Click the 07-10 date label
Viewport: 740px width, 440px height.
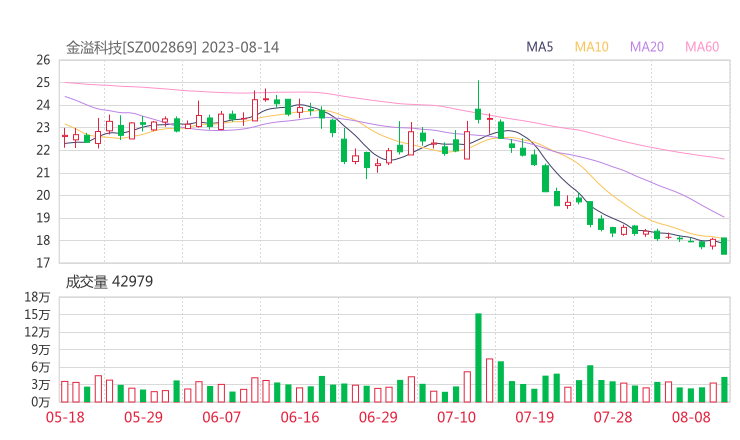click(x=456, y=417)
